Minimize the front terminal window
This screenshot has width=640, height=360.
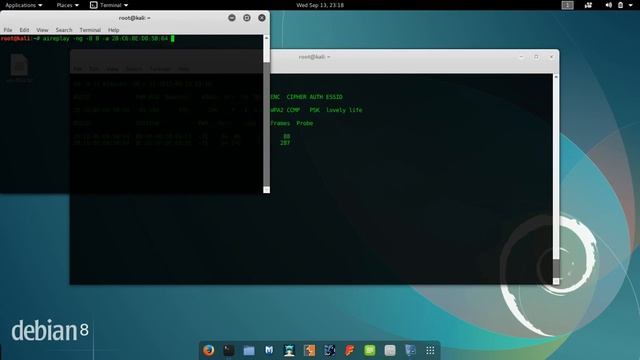(232, 18)
